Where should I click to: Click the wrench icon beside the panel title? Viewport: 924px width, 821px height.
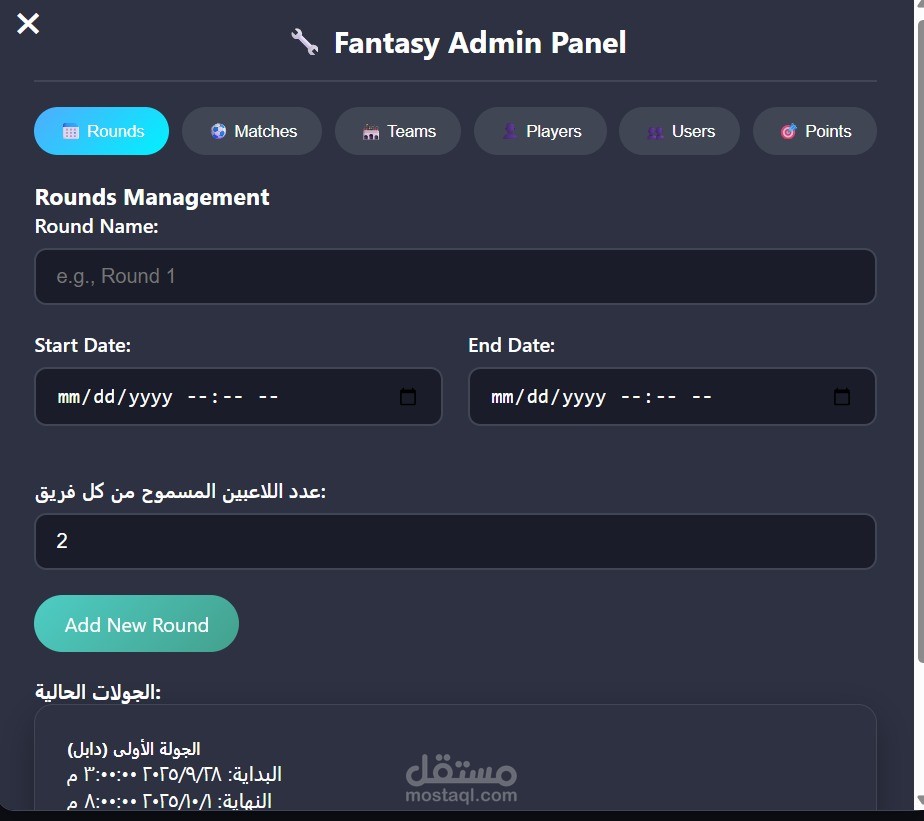point(304,43)
